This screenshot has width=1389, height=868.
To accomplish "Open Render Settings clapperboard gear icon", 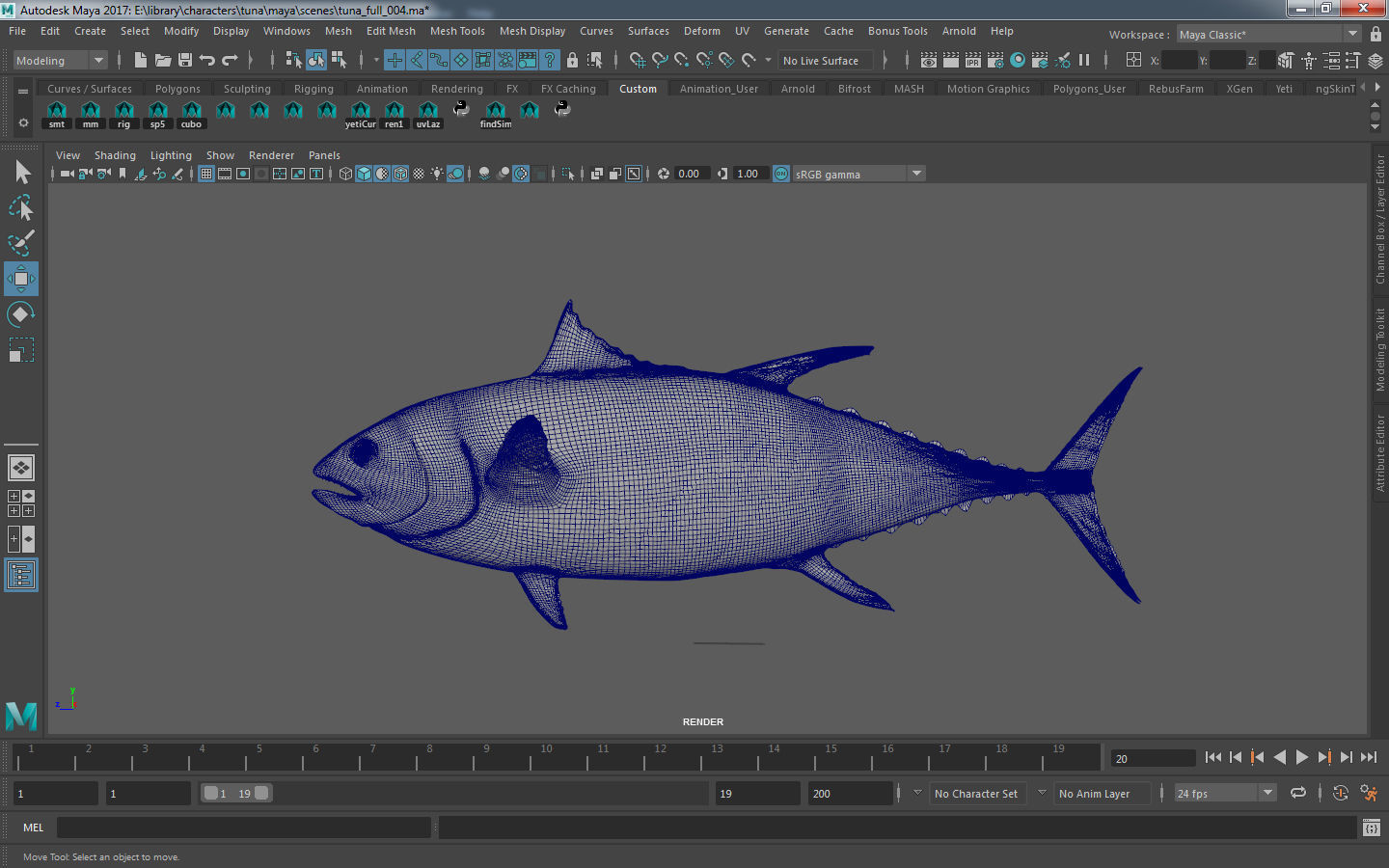I will 994,60.
